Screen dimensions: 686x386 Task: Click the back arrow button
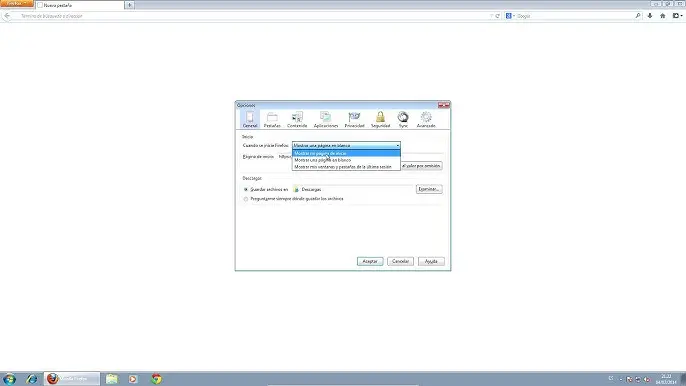pos(7,16)
